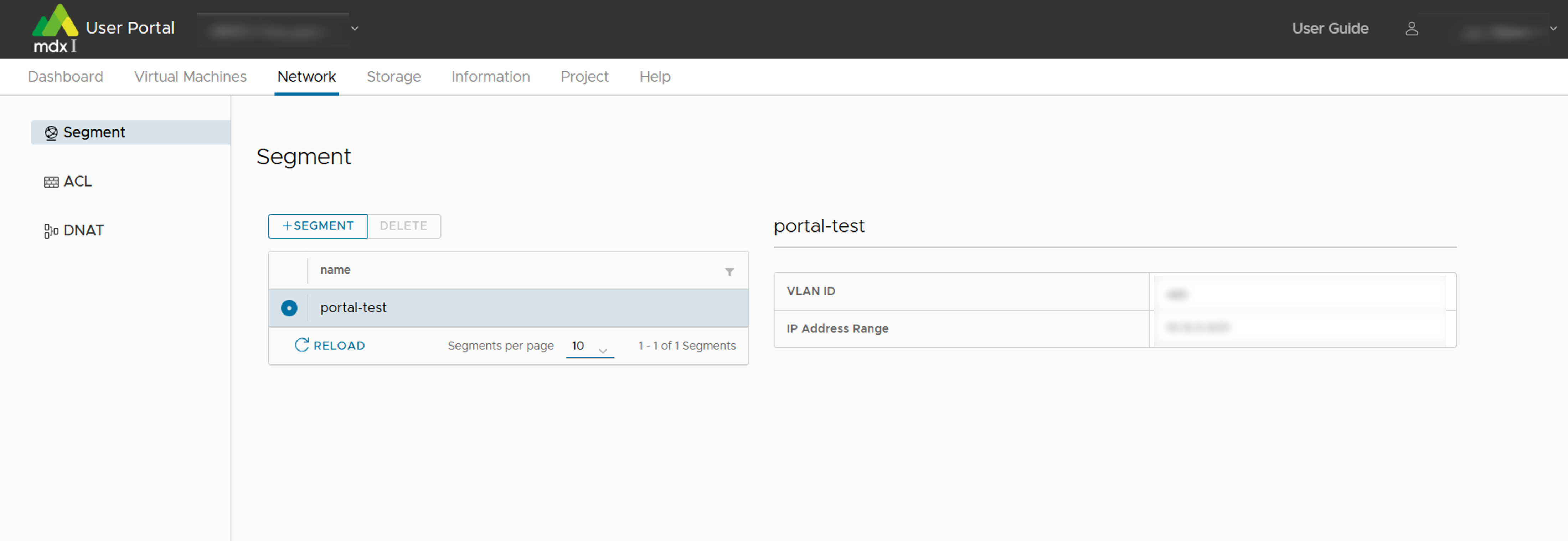Select ACL in the left navigation
1568x541 pixels.
click(77, 181)
